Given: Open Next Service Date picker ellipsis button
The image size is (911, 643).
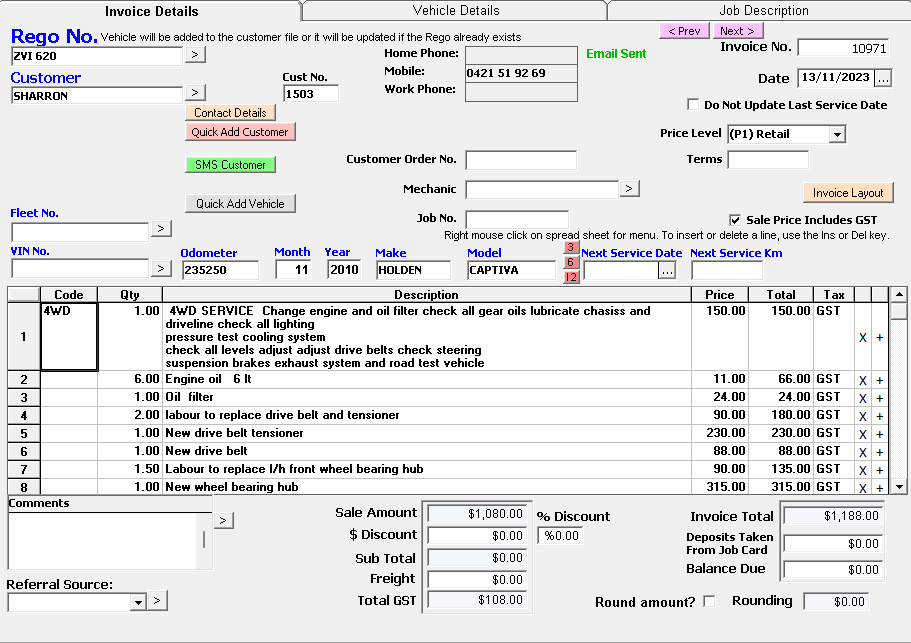Looking at the screenshot, I should [x=667, y=270].
